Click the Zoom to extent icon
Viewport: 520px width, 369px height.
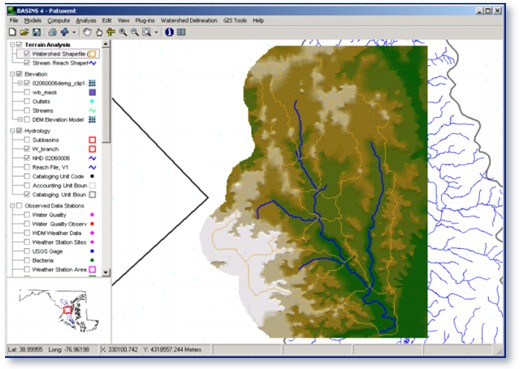[147, 32]
